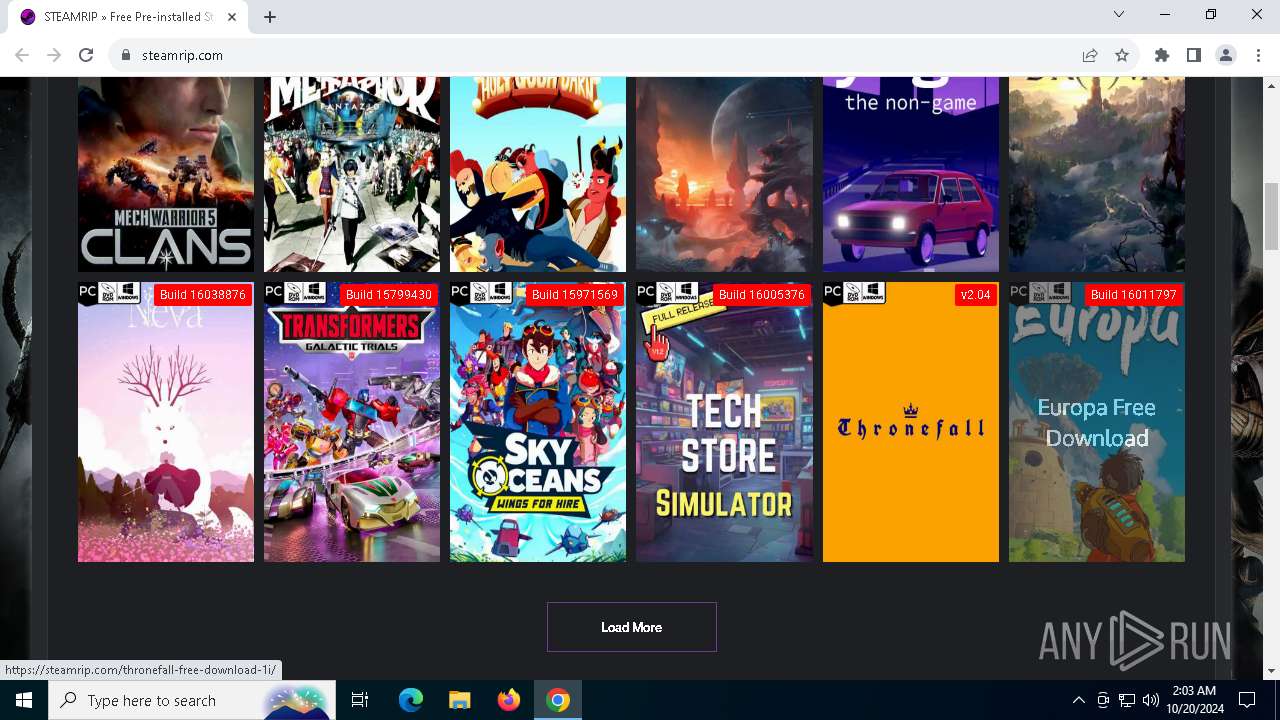
Task: Open Chrome profile avatar
Action: click(x=1226, y=55)
